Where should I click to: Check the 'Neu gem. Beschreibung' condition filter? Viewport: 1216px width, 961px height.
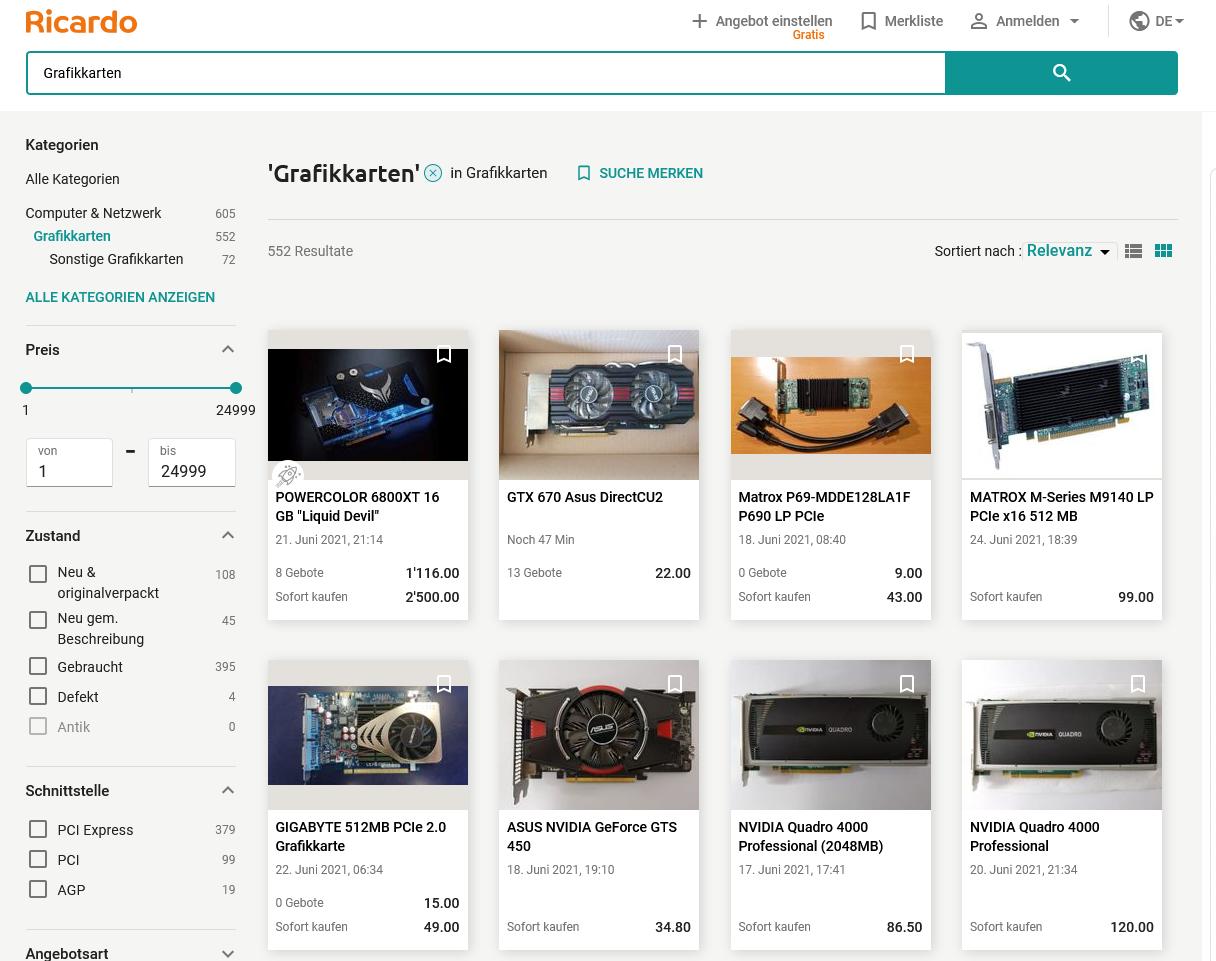point(38,620)
